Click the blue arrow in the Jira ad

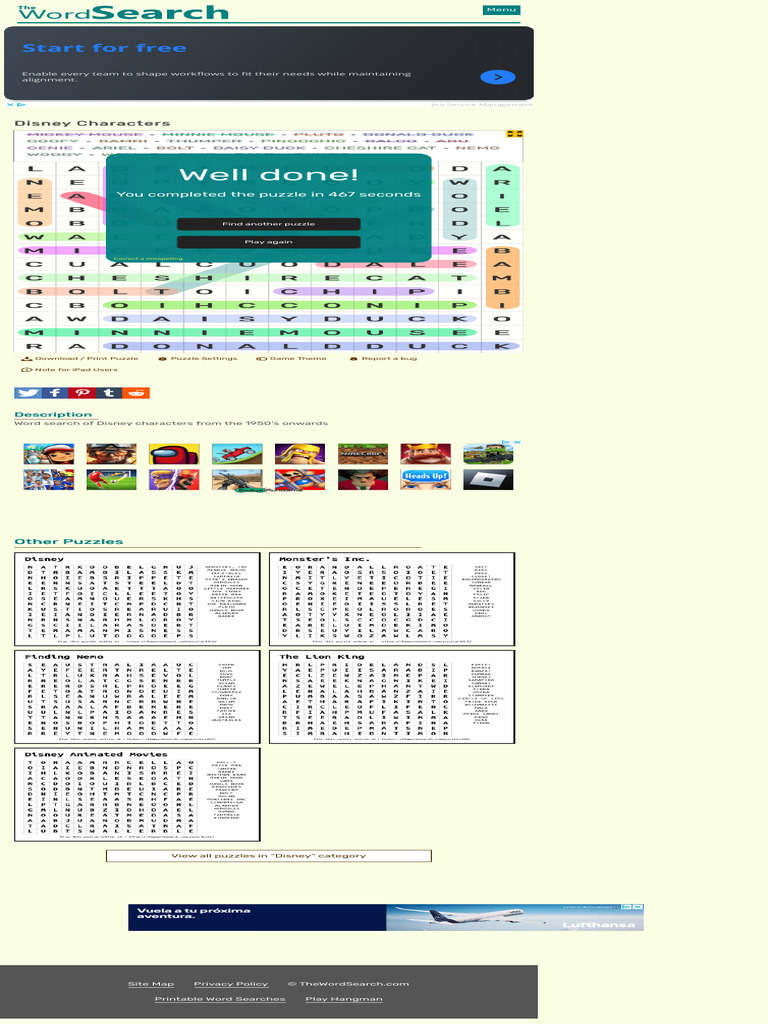point(498,77)
